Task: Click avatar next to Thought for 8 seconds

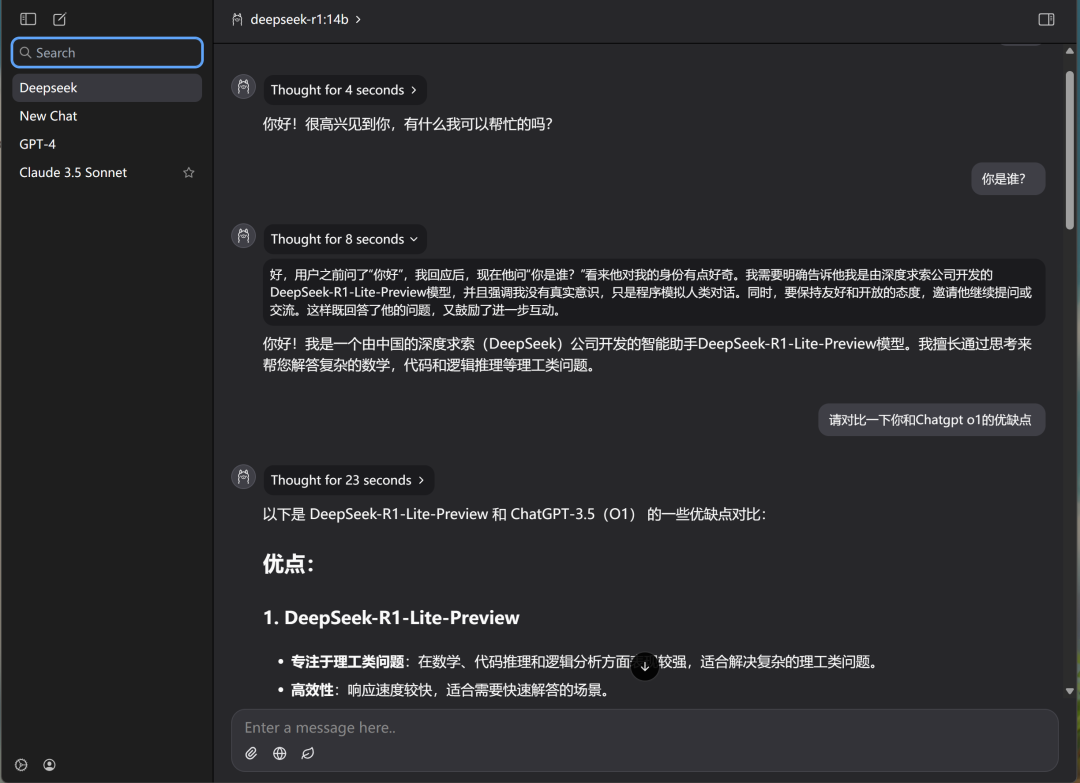Action: (243, 236)
